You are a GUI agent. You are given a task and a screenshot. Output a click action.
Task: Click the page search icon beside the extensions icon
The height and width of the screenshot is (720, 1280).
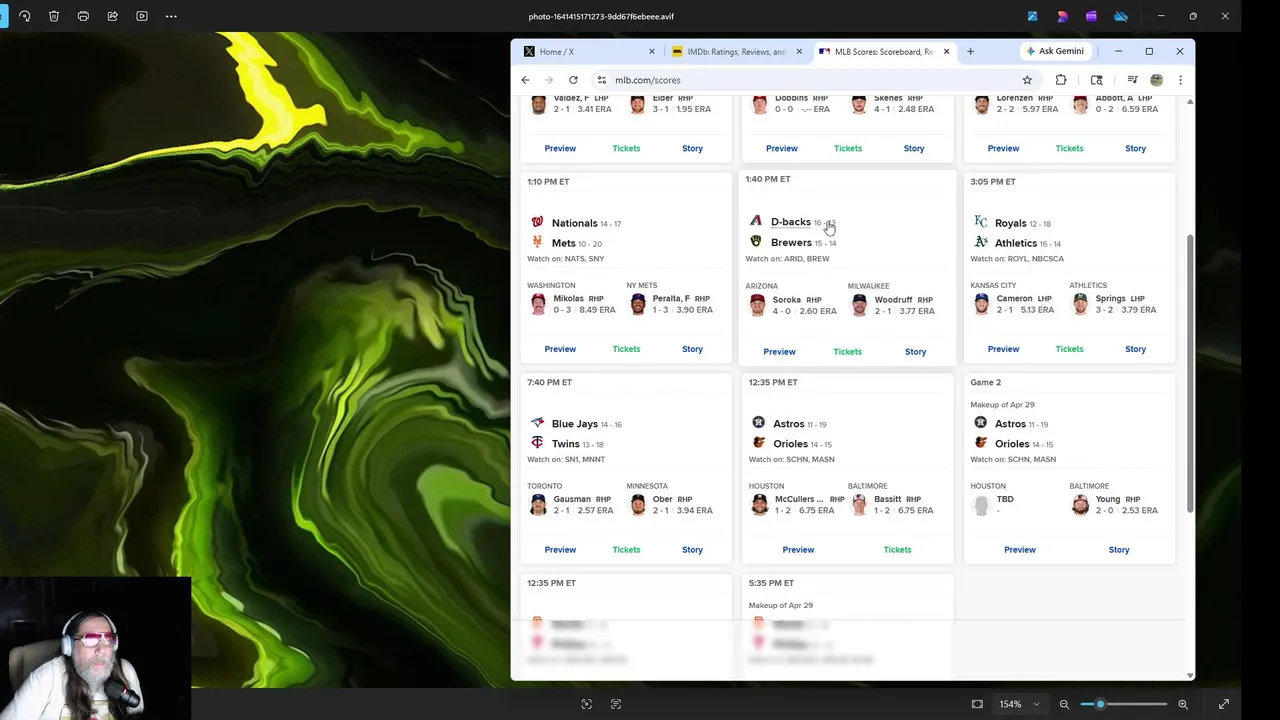point(1097,80)
